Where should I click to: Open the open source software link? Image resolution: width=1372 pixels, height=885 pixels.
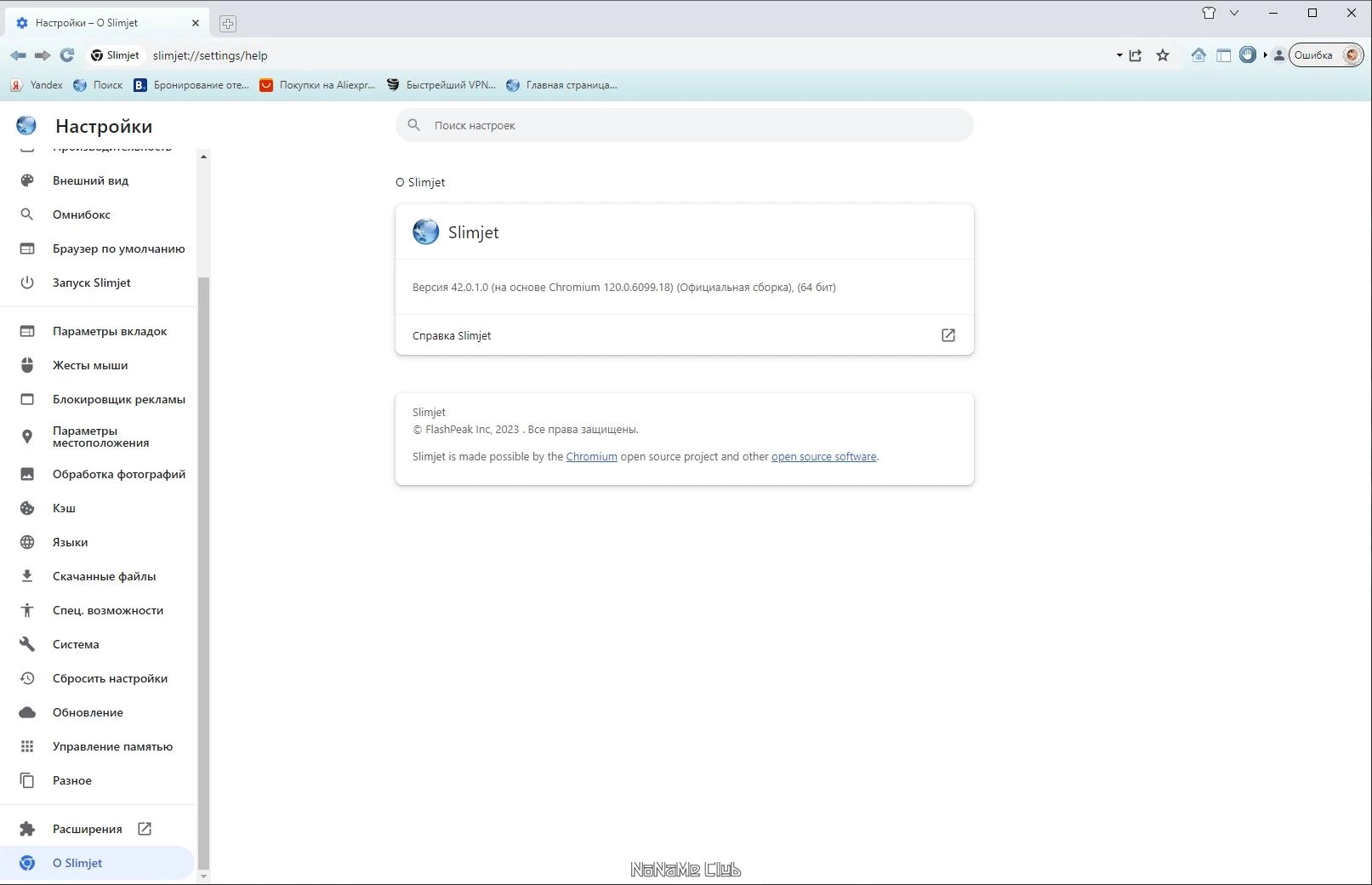(x=823, y=457)
